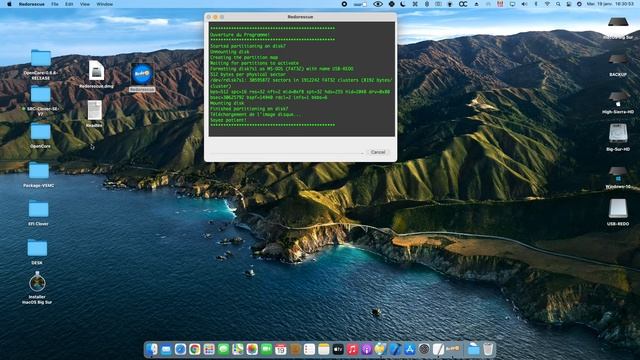Click the eject icon in menu bar
The image size is (640, 360).
tap(476, 4)
